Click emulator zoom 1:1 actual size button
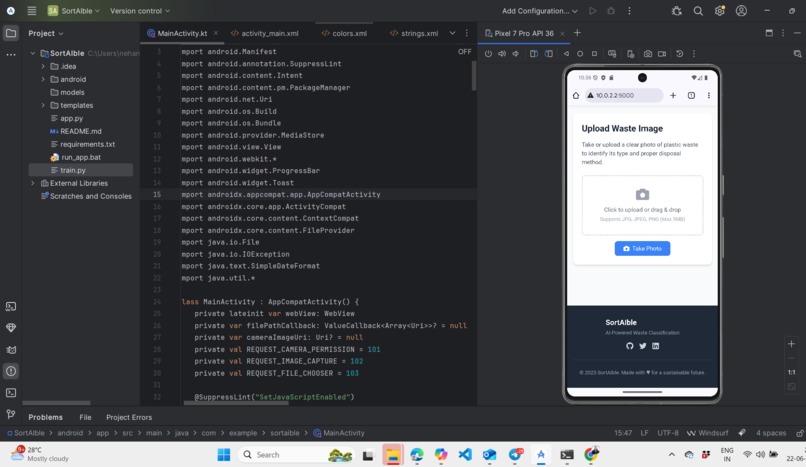806x467 pixels. [x=792, y=372]
